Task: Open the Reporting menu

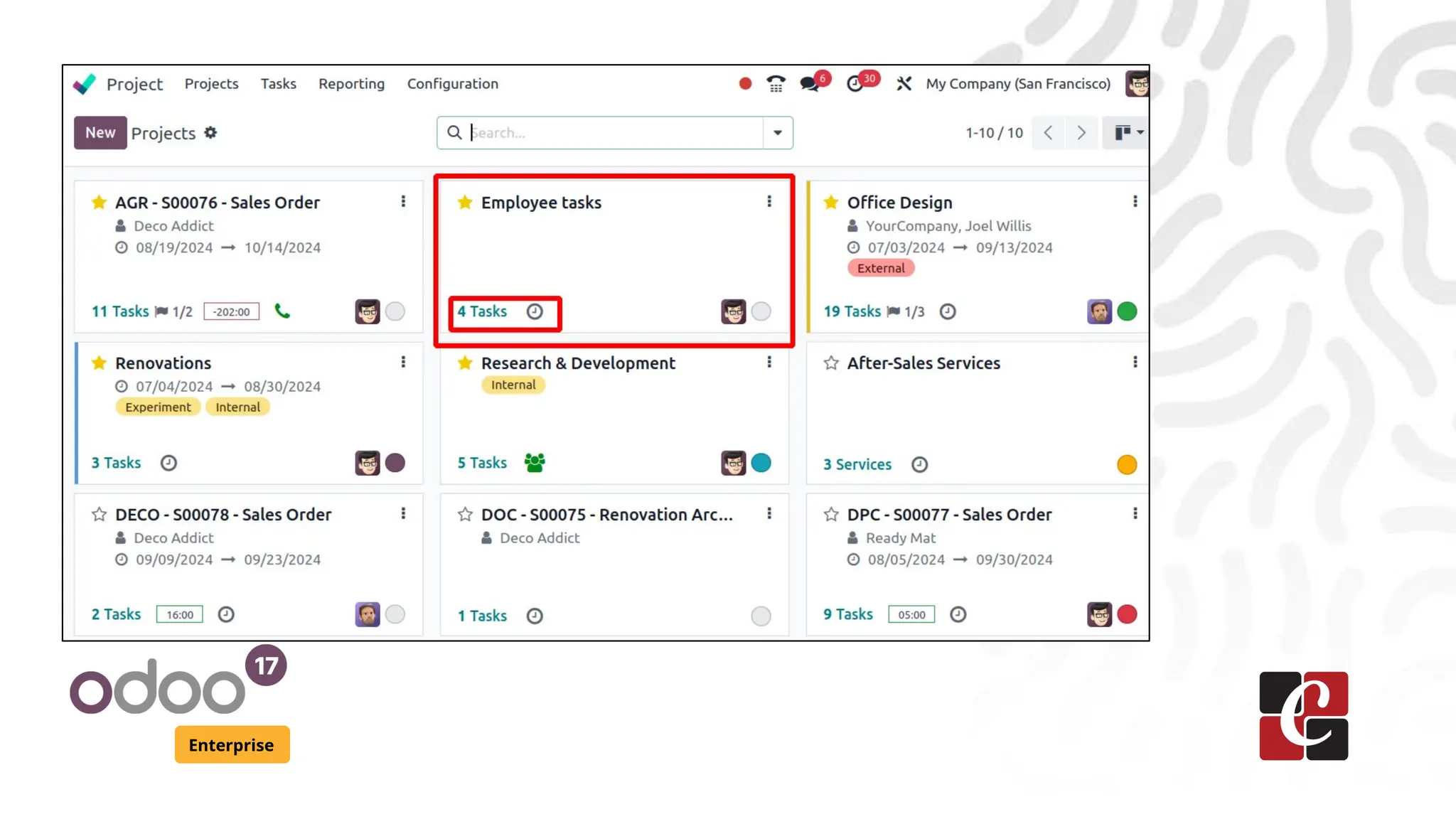Action: point(351,84)
